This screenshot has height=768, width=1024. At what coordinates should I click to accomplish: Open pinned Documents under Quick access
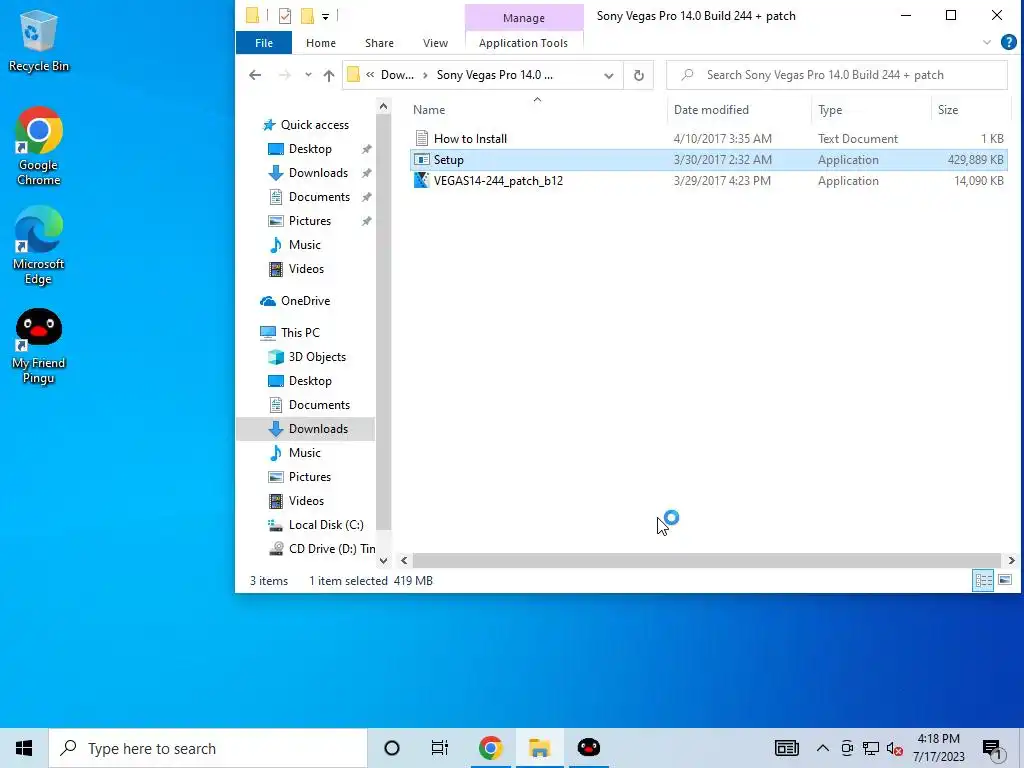tap(319, 197)
